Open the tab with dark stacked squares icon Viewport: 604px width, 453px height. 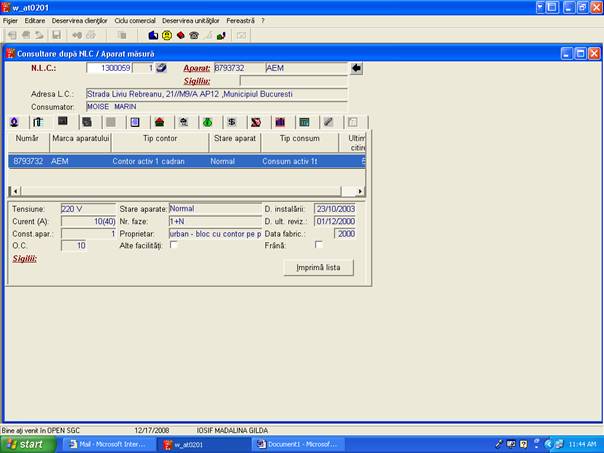(x=87, y=122)
